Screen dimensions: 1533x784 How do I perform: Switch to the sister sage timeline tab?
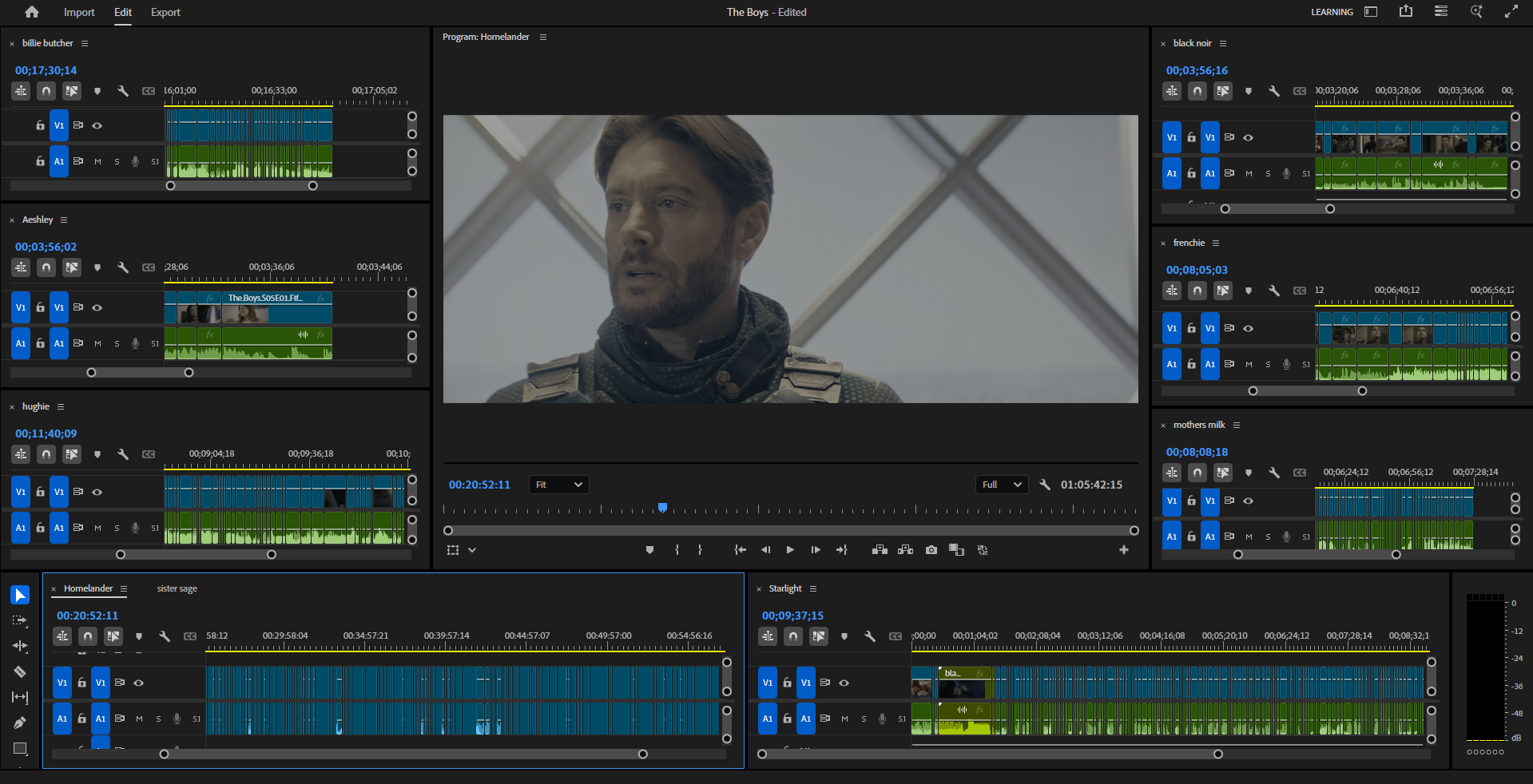(x=177, y=588)
